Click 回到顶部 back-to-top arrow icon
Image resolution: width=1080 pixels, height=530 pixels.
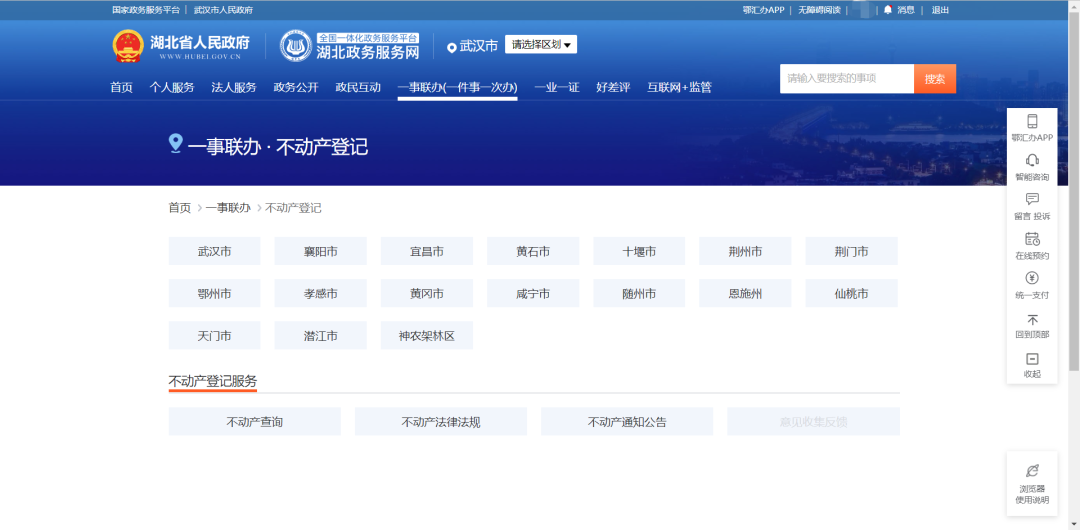[x=1032, y=320]
